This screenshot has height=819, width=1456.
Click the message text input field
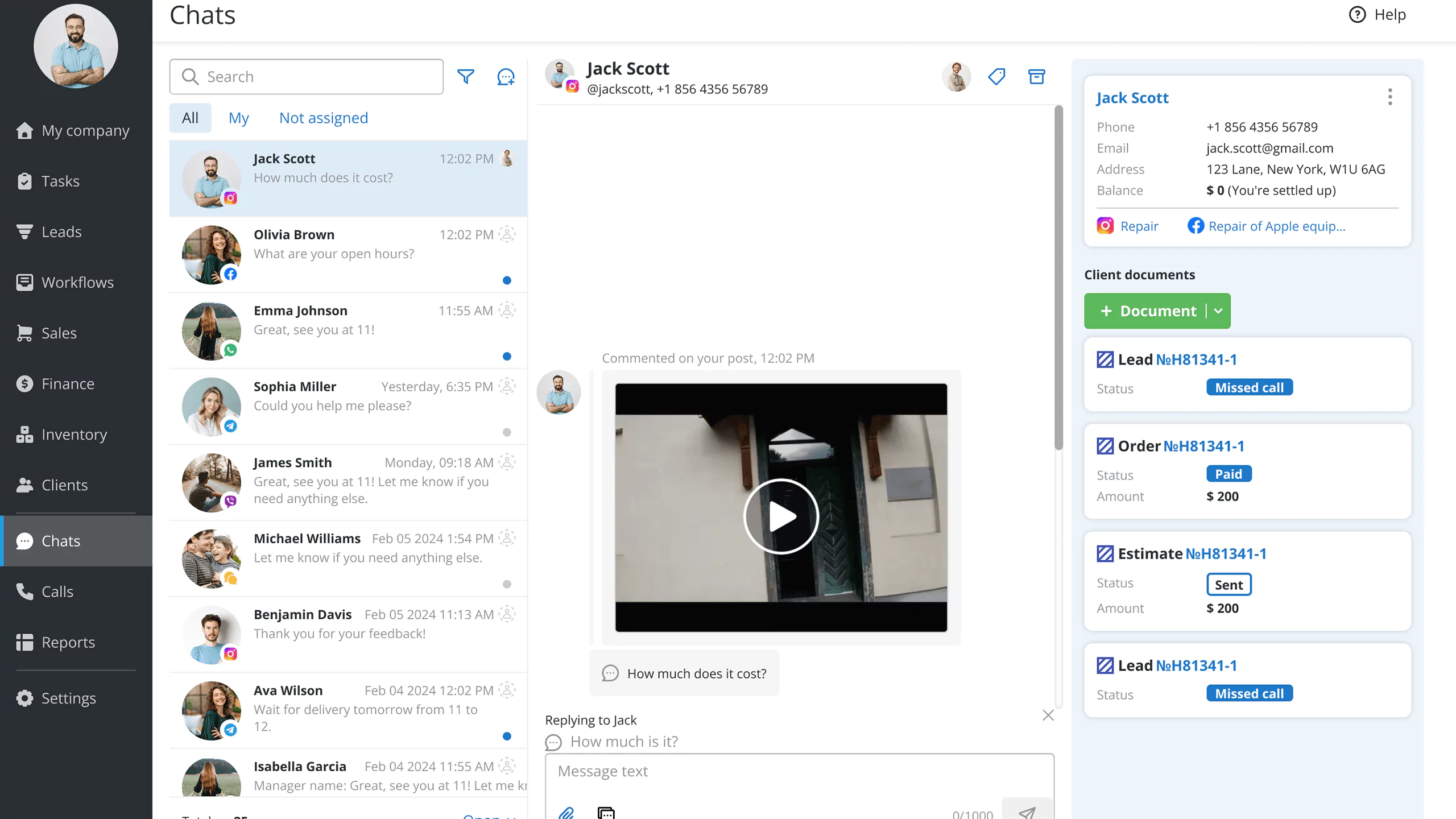pos(799,771)
